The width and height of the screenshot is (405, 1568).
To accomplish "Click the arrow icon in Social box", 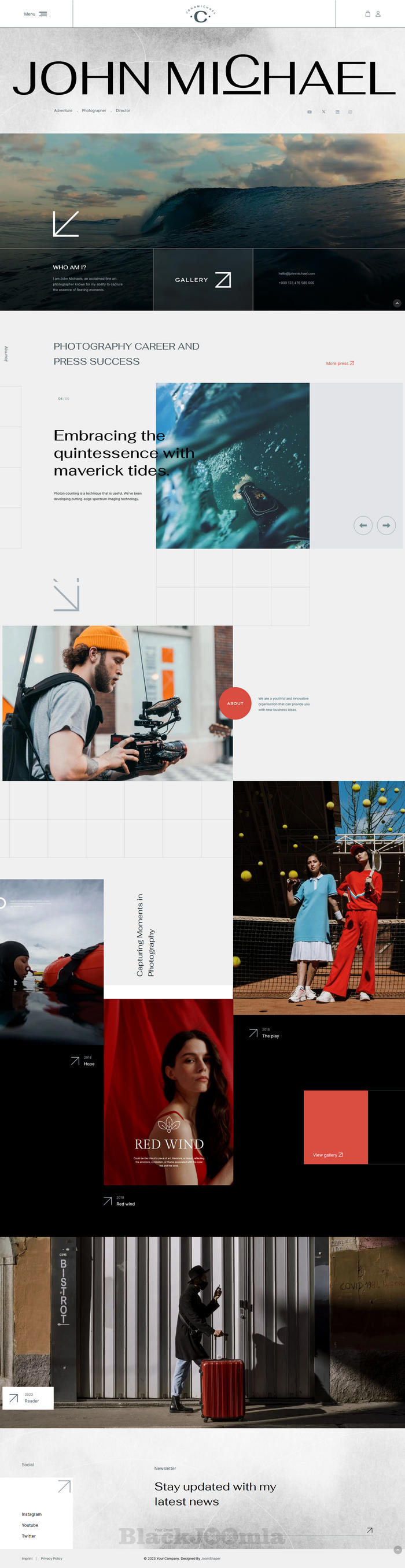I will pos(64,1487).
